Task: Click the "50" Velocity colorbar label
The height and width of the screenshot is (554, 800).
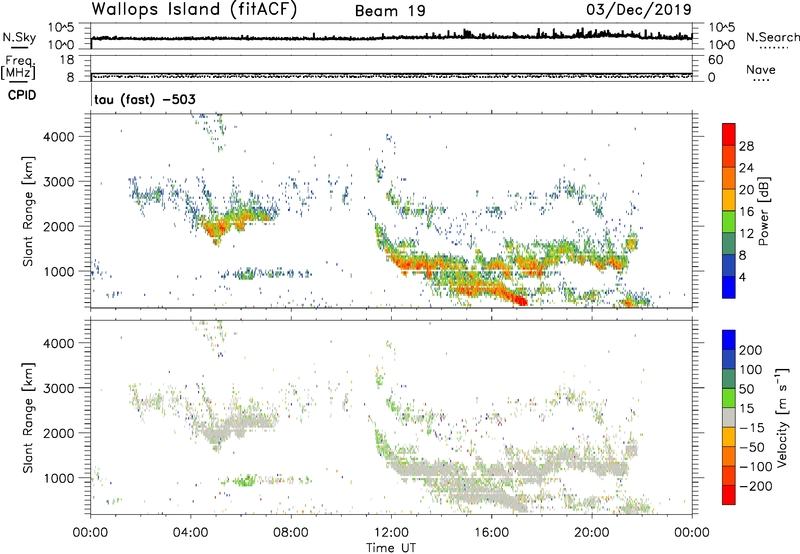Action: coord(746,389)
